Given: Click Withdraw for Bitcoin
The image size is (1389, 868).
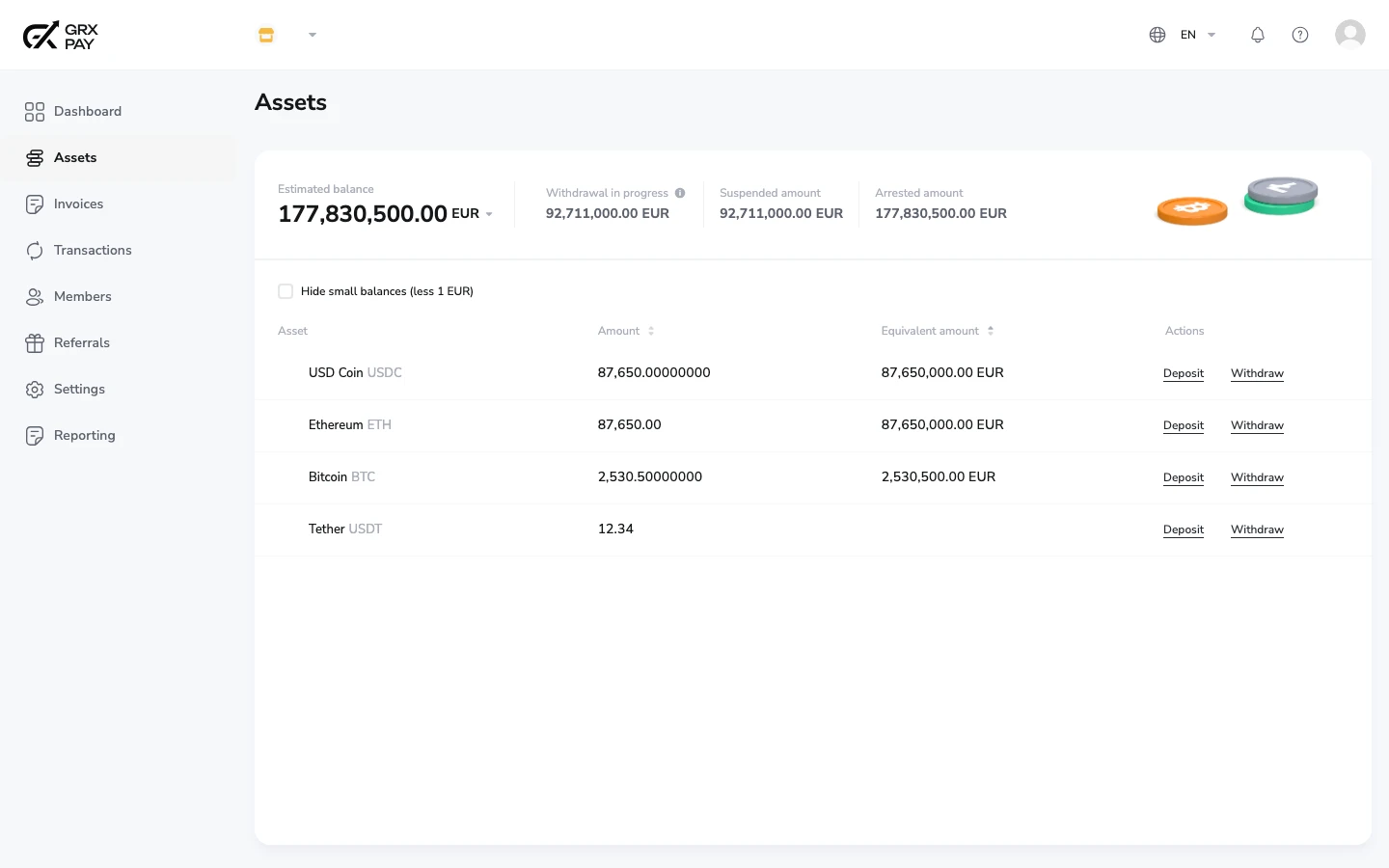Looking at the screenshot, I should tap(1257, 477).
